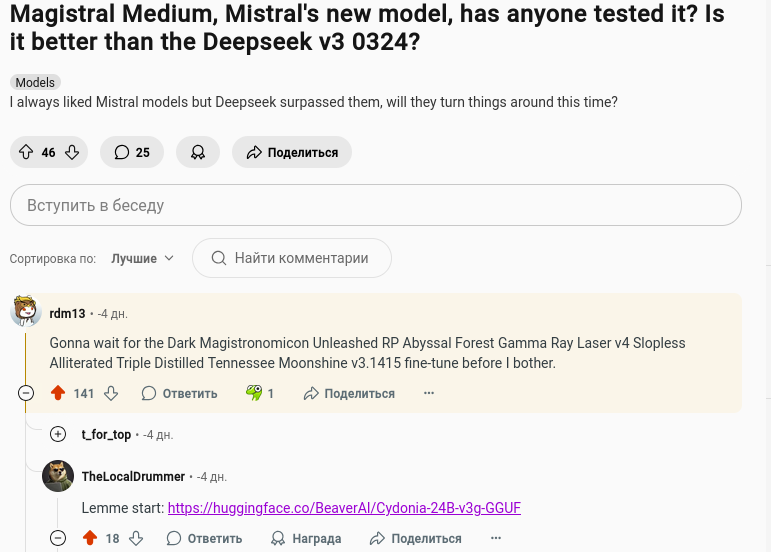Click the award icon on rdm13's comment
771x552 pixels.
tap(255, 393)
